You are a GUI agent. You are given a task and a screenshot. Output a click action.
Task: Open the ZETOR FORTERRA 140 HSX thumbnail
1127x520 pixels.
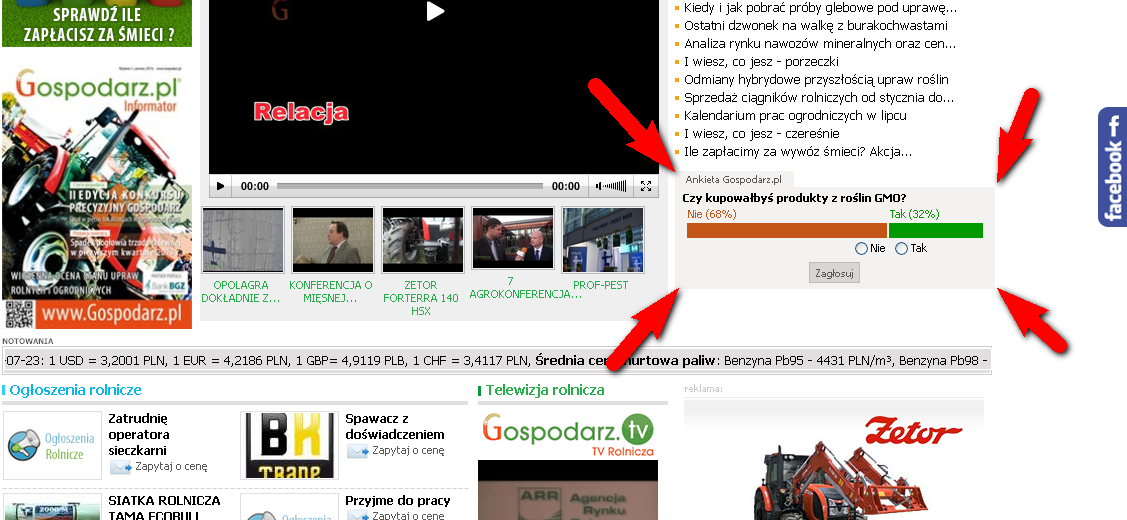[x=423, y=239]
